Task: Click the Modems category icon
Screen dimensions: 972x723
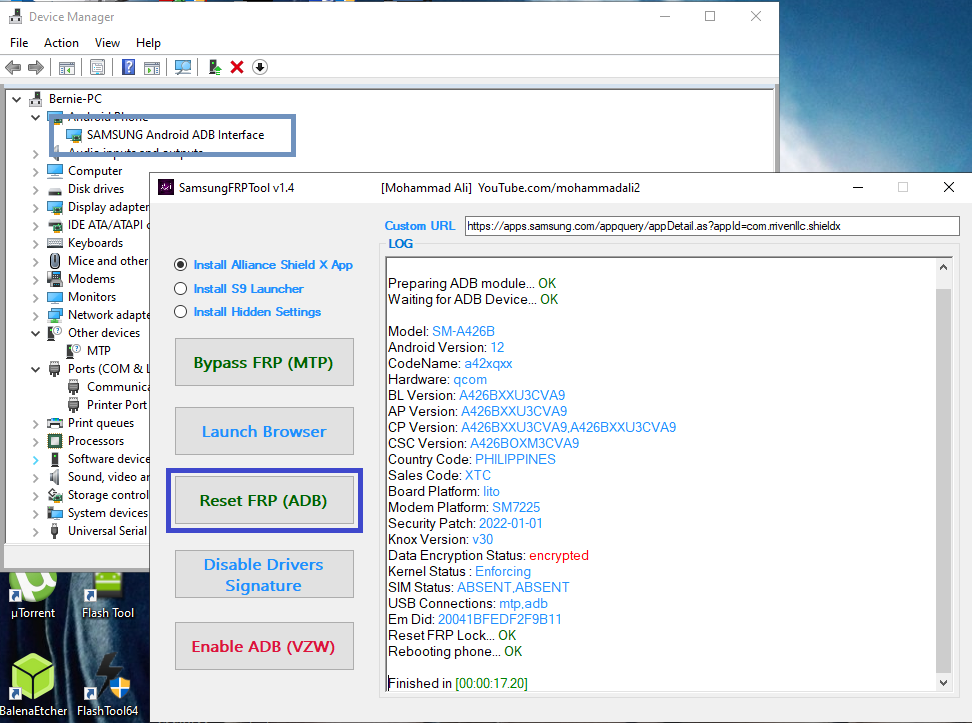Action: pos(55,279)
